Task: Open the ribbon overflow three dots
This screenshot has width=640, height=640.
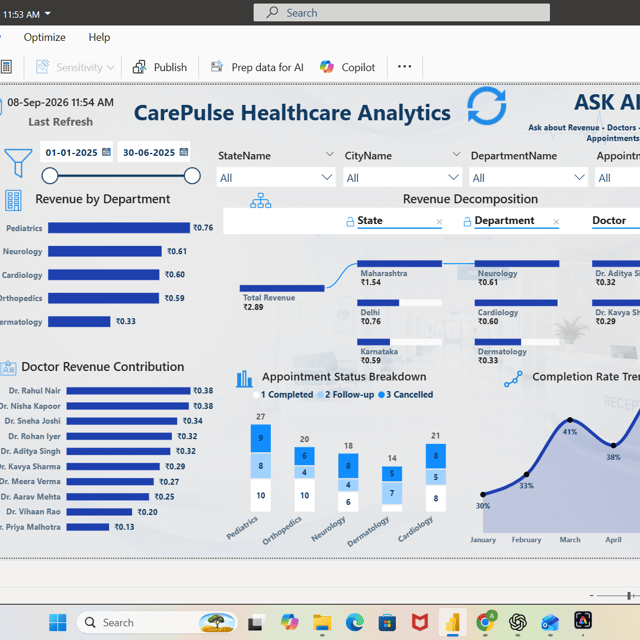Action: pos(404,66)
